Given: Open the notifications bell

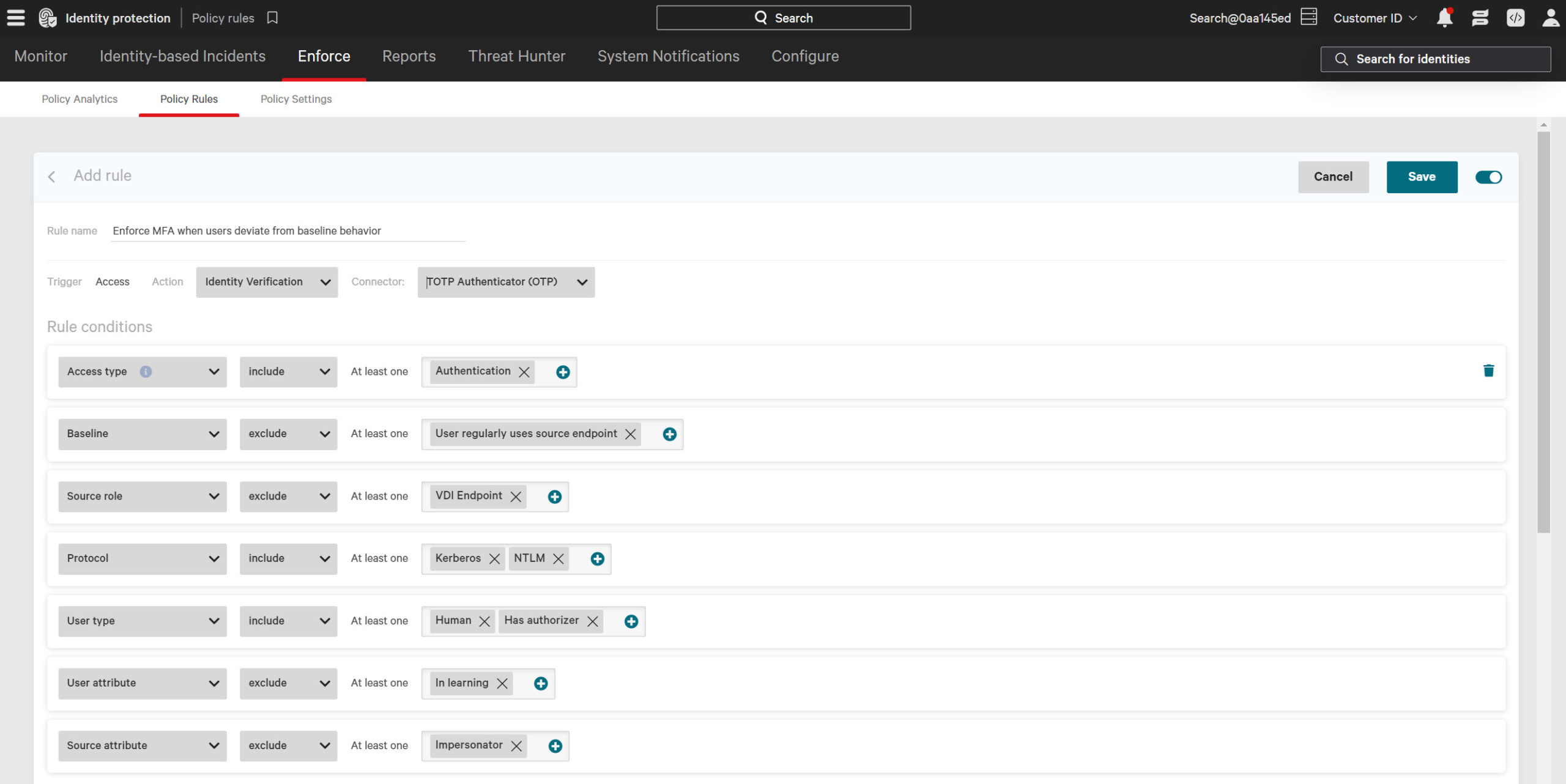Looking at the screenshot, I should click(1445, 18).
